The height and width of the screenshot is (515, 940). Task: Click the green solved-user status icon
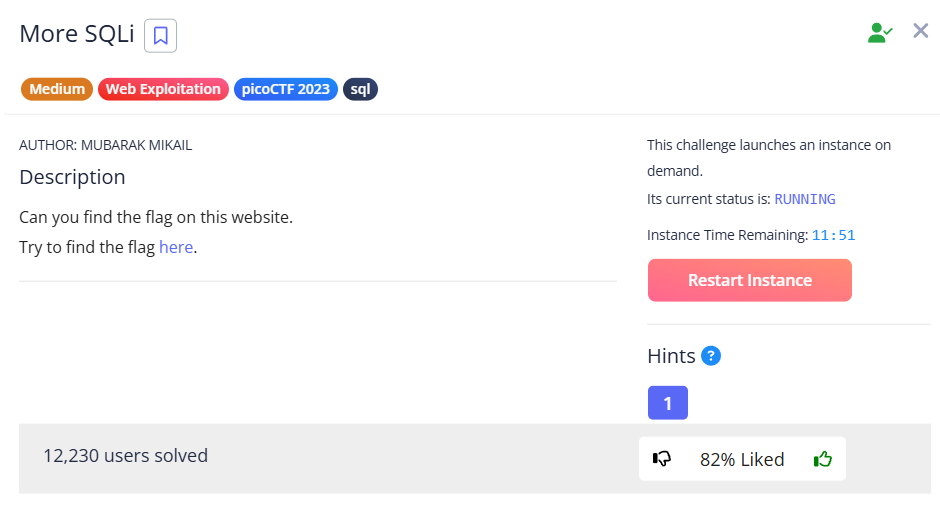click(879, 32)
